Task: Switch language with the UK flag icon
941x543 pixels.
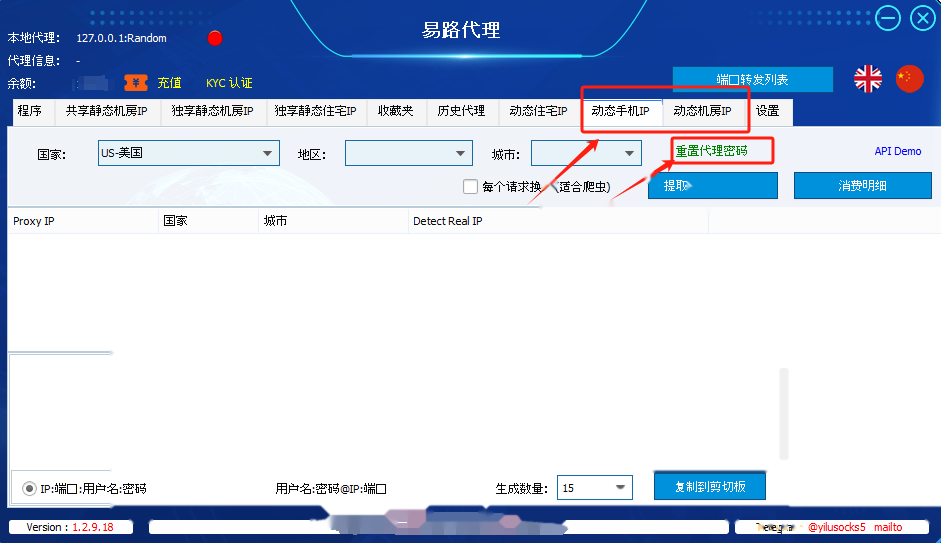Action: pos(868,79)
